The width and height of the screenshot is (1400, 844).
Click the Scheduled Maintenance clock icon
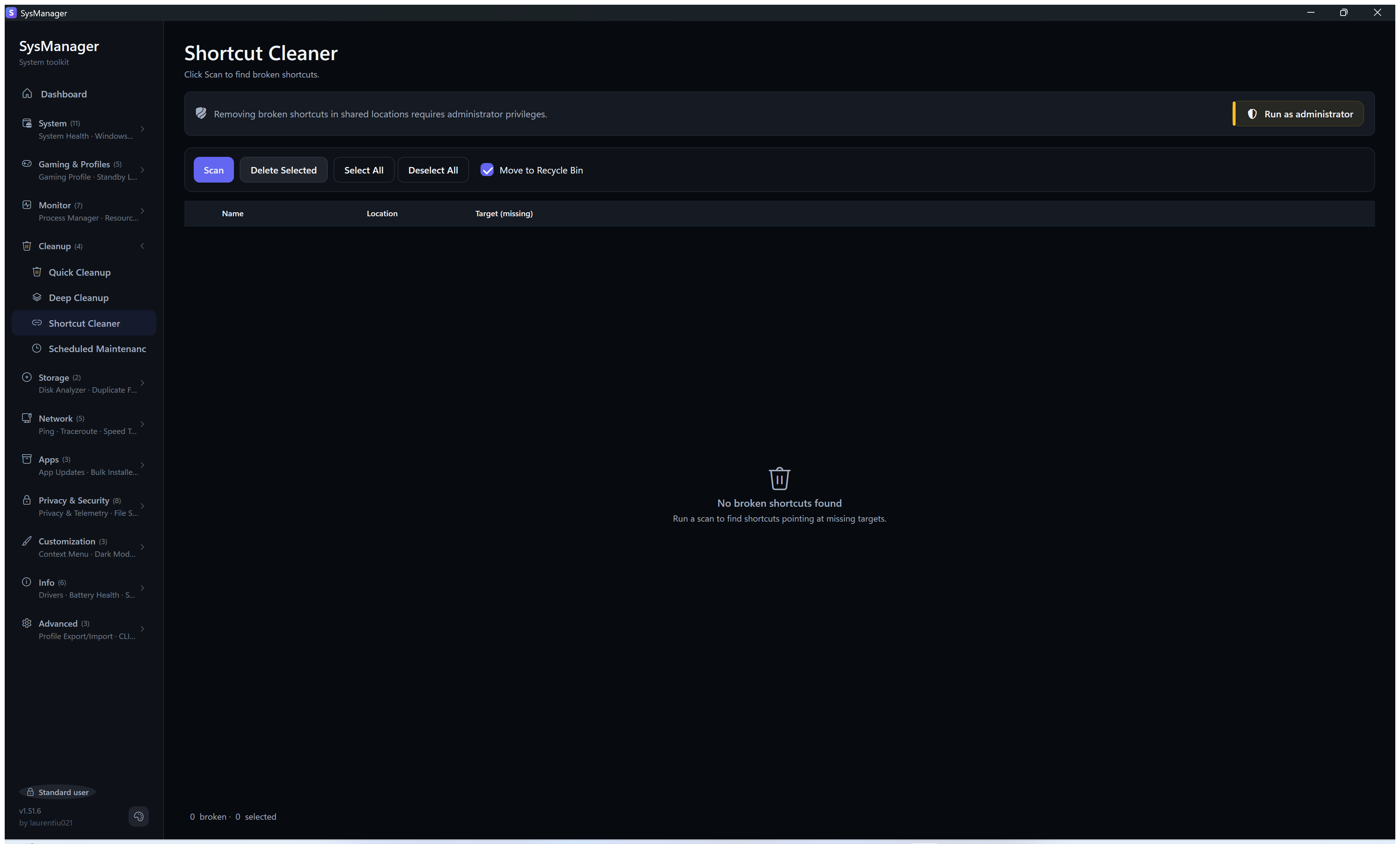click(37, 348)
